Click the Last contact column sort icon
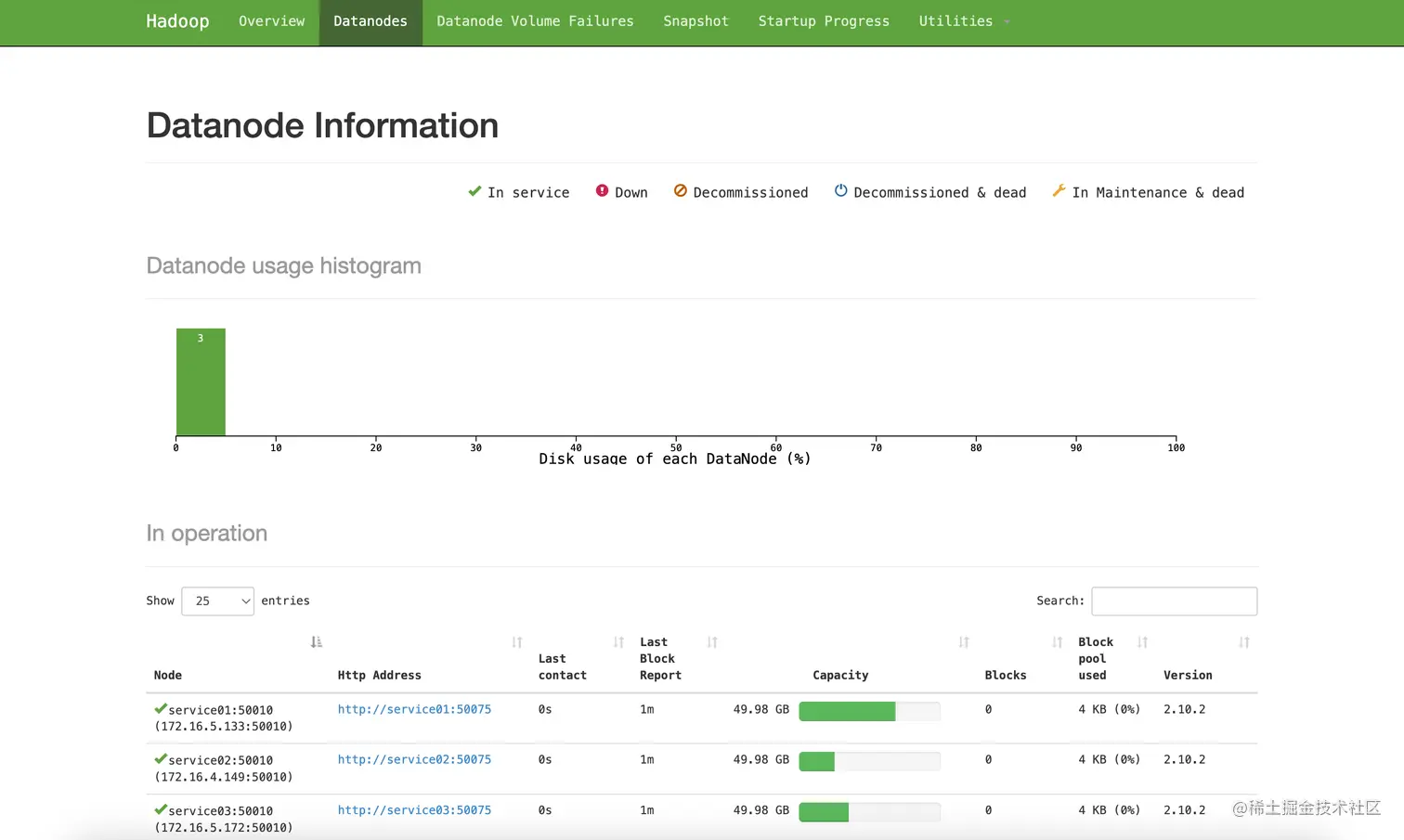The width and height of the screenshot is (1404, 840). pyautogui.click(x=618, y=642)
